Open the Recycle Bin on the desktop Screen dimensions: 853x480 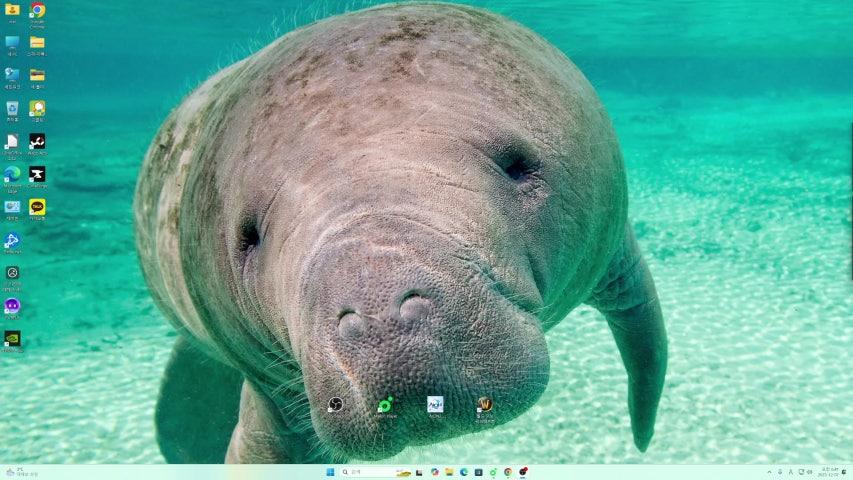tap(12, 108)
